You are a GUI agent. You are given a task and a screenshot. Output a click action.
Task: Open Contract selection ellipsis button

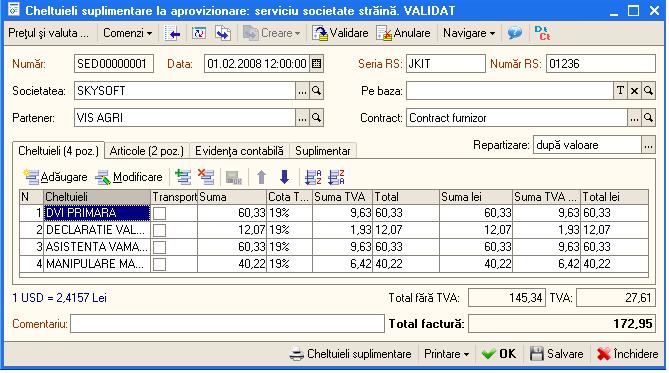coord(634,118)
